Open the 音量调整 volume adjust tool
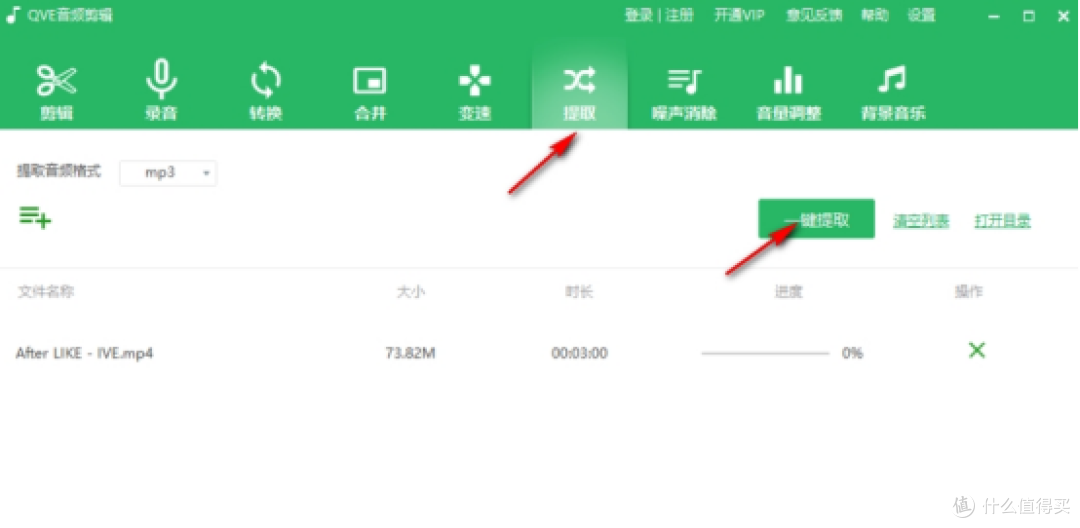The image size is (1080, 528). [789, 93]
